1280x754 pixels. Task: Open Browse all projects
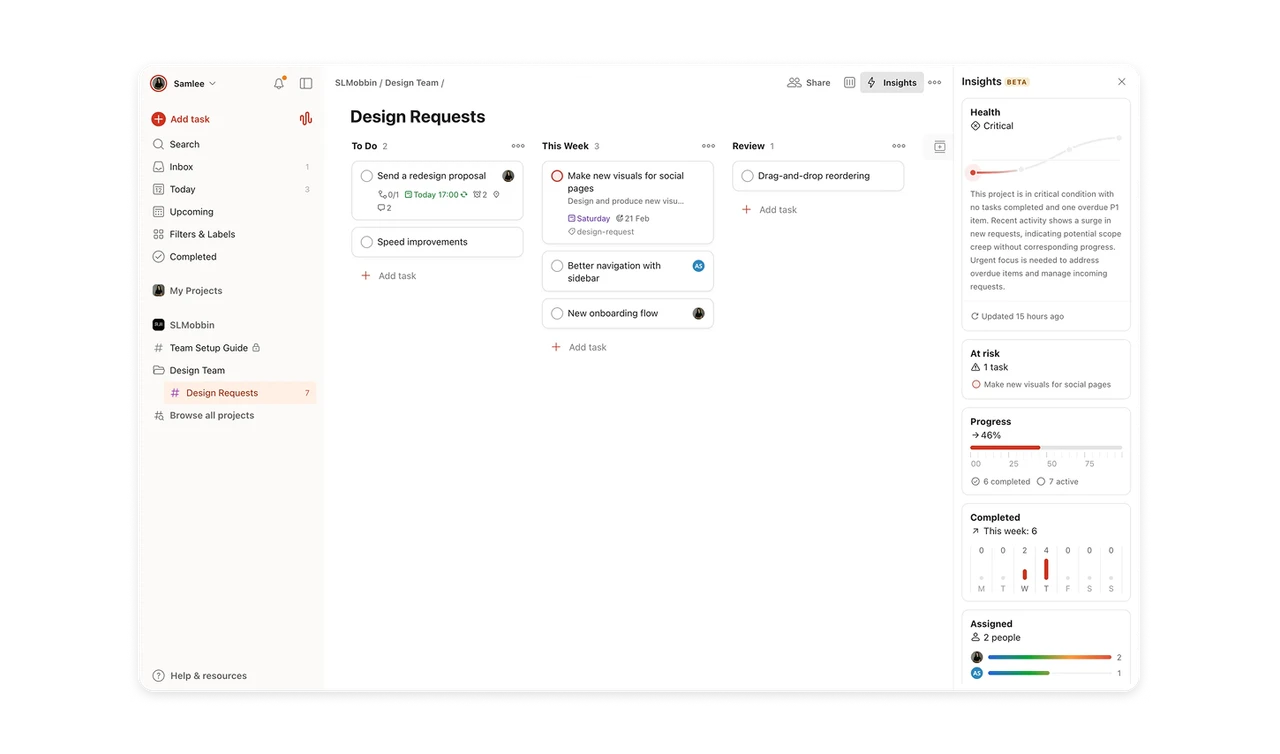click(x=209, y=415)
